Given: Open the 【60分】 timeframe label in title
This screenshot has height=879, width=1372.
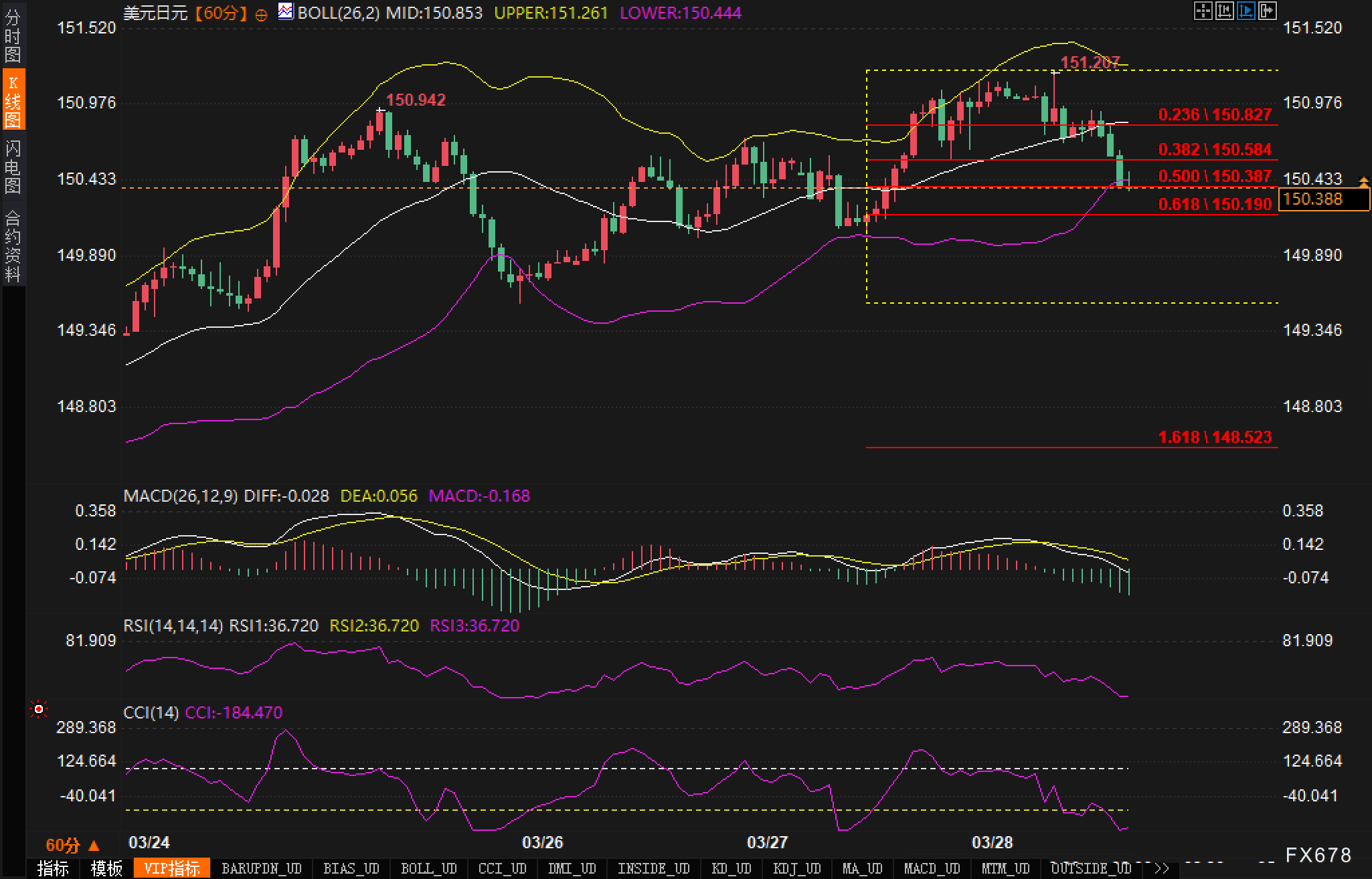Looking at the screenshot, I should (221, 13).
